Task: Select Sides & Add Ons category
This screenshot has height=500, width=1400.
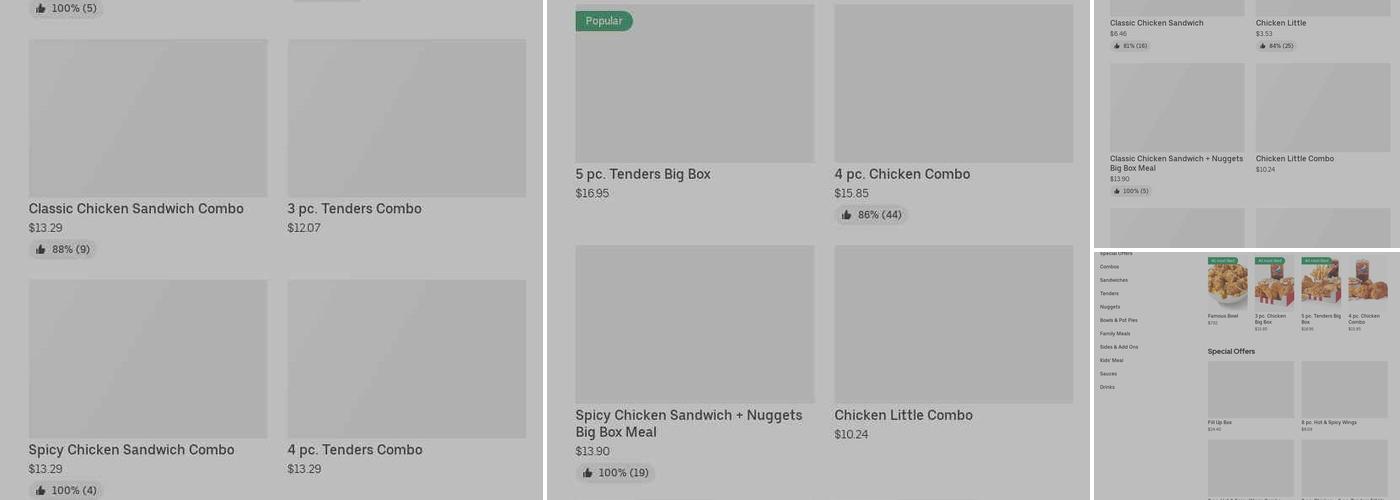Action: (x=1119, y=347)
